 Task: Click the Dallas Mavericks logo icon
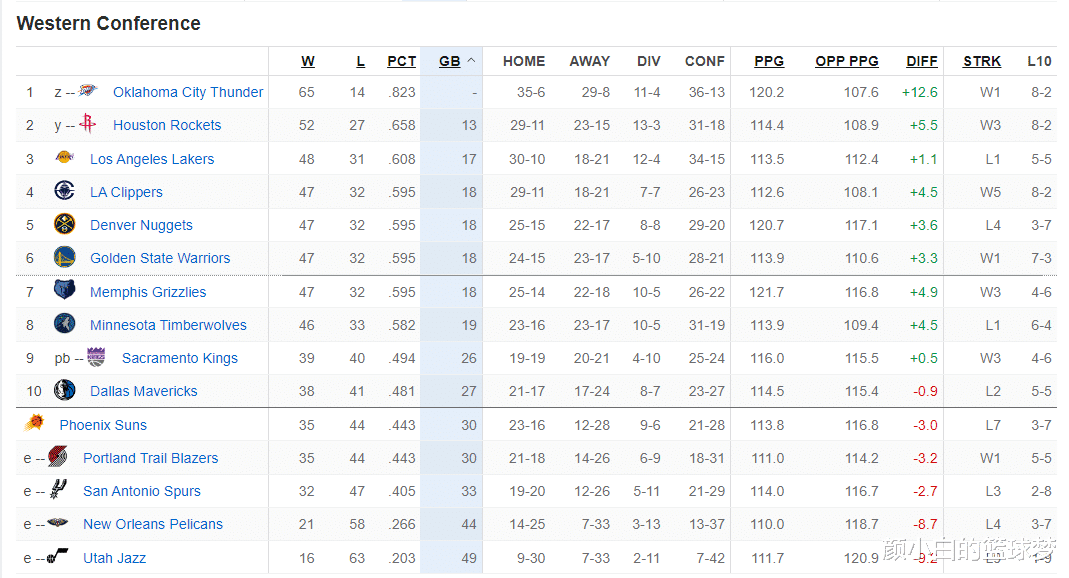(x=64, y=390)
